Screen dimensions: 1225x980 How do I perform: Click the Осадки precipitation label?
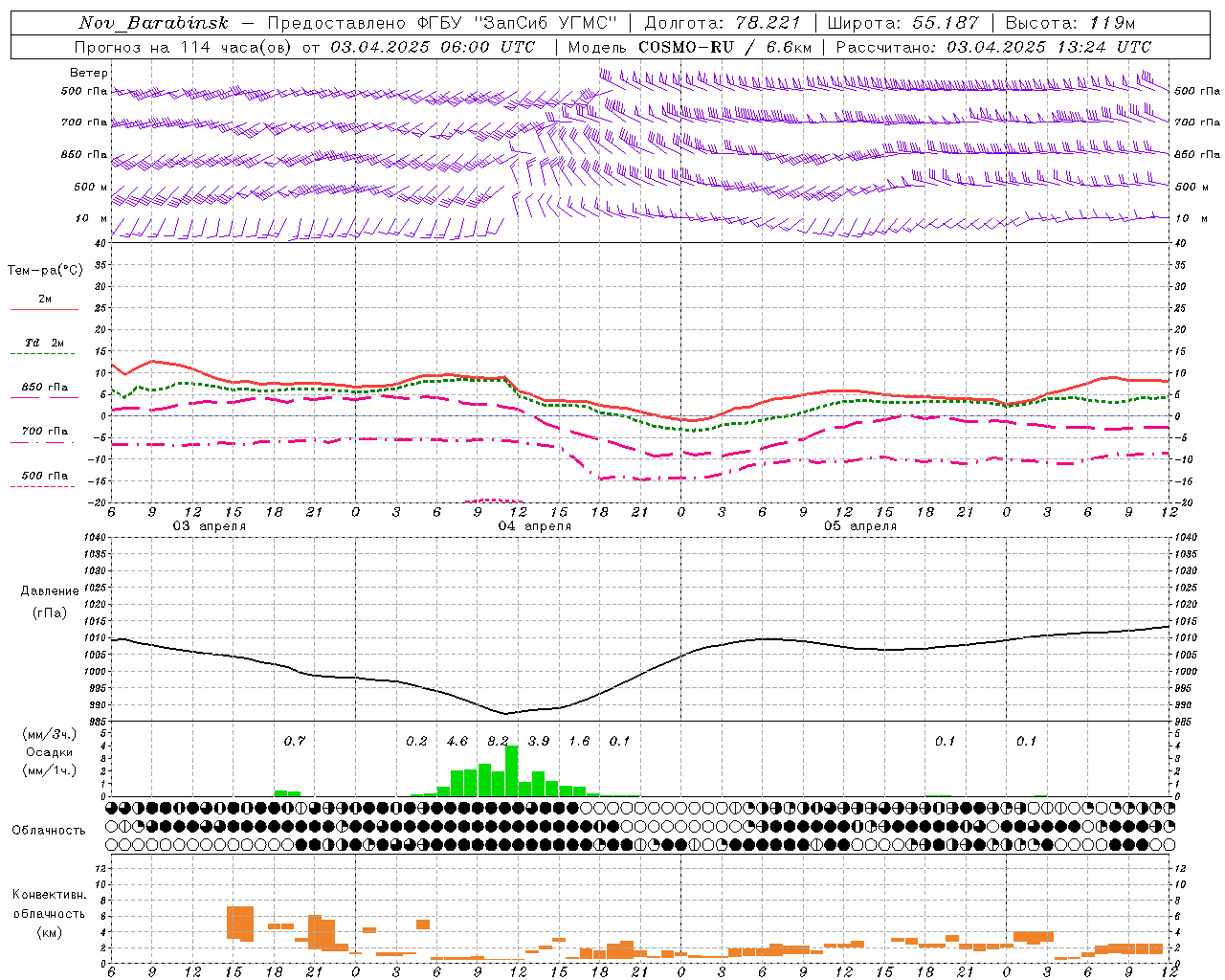48,752
